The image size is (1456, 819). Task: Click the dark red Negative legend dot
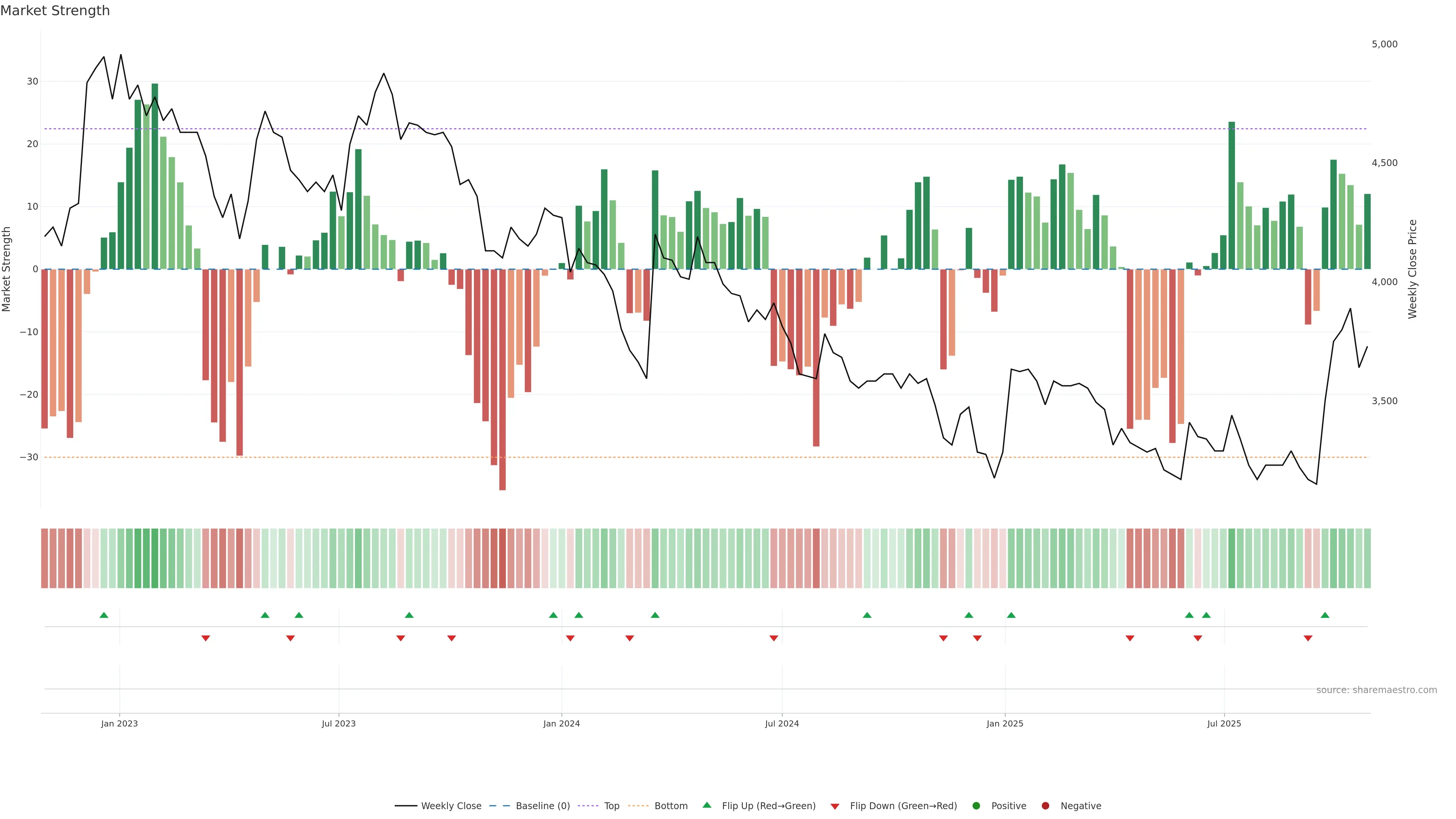[1045, 806]
